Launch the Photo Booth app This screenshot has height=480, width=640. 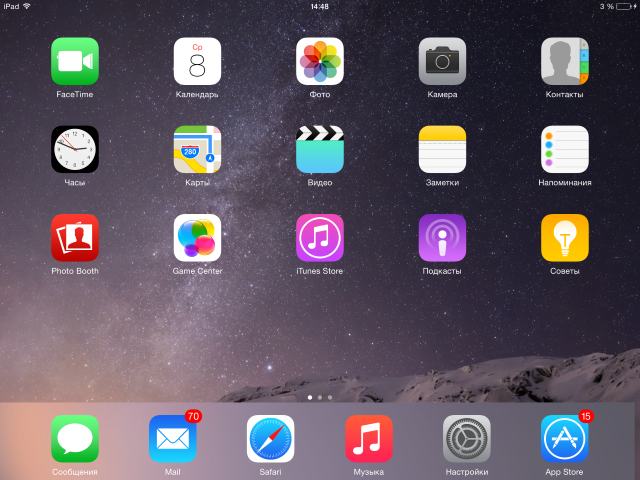75,238
